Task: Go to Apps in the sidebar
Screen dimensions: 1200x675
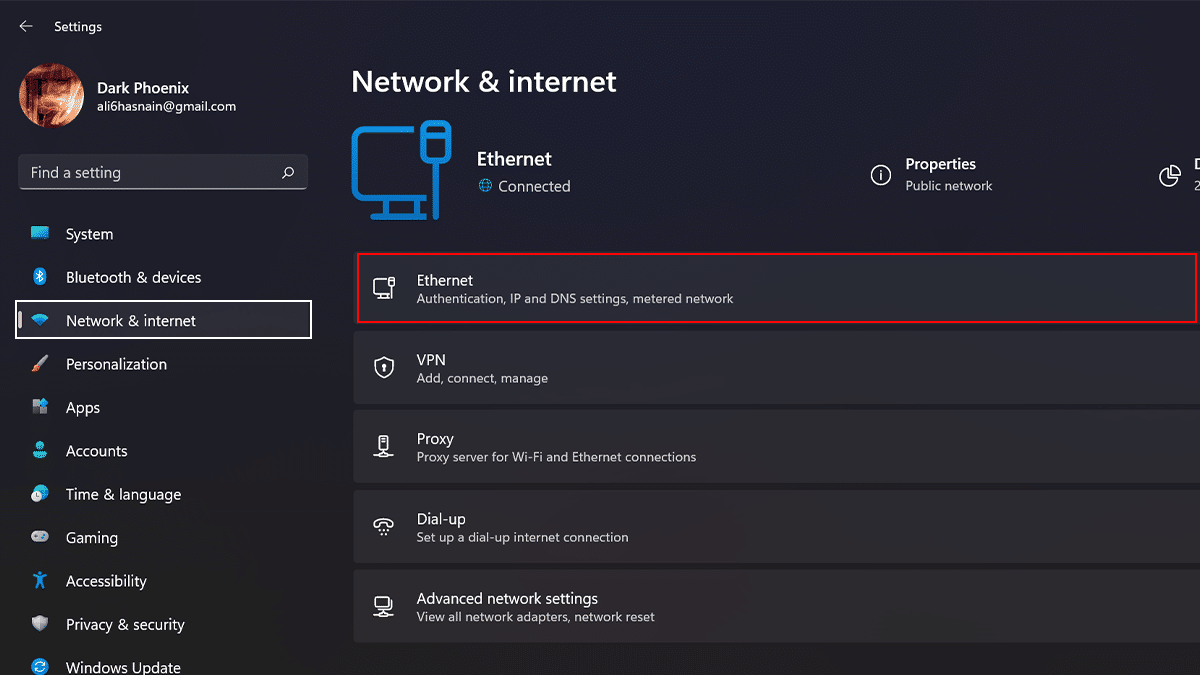Action: pyautogui.click(x=83, y=408)
